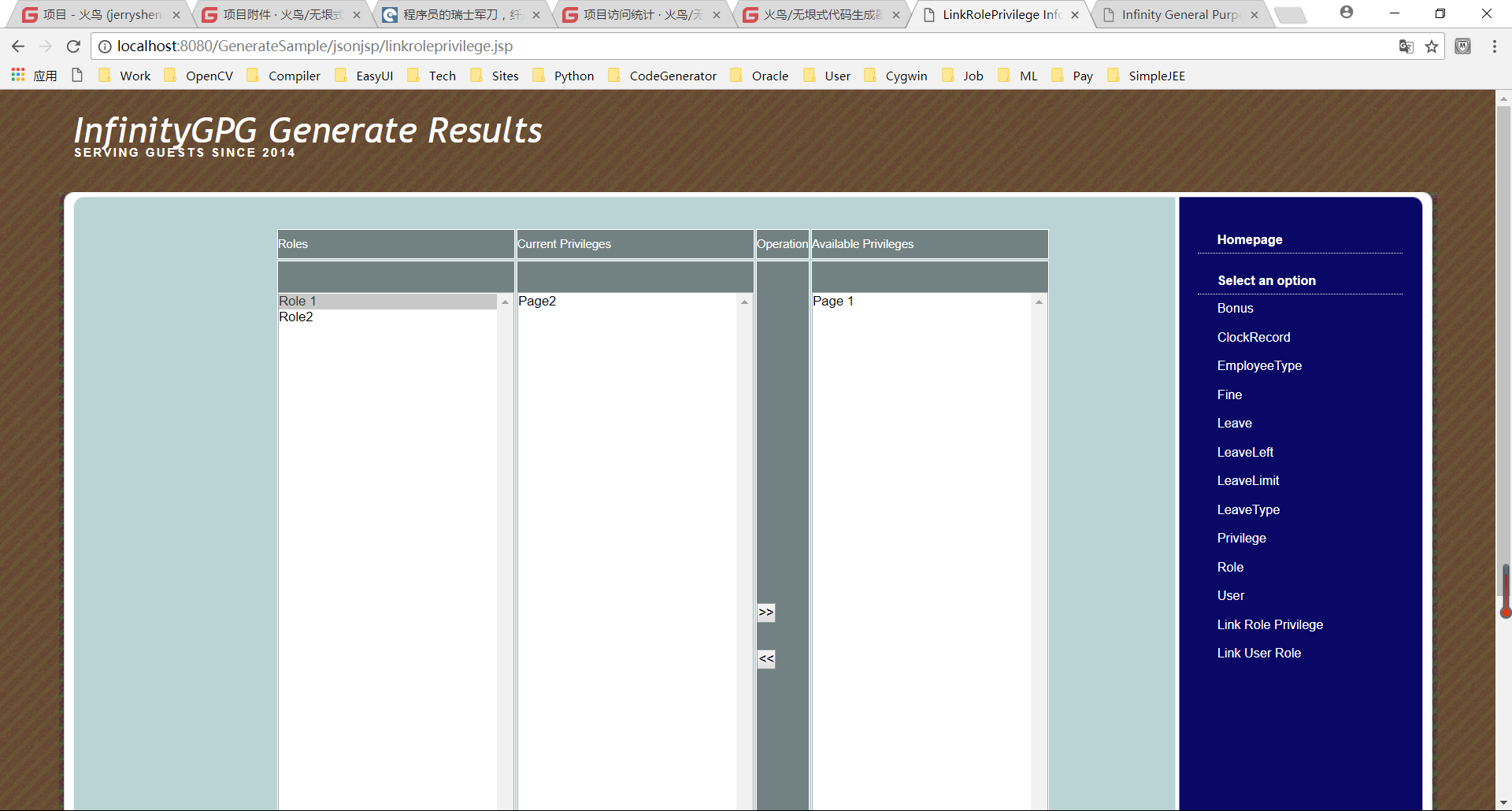Viewport: 1512px width, 811px height.
Task: Click the site info icon in address bar
Action: tap(105, 46)
